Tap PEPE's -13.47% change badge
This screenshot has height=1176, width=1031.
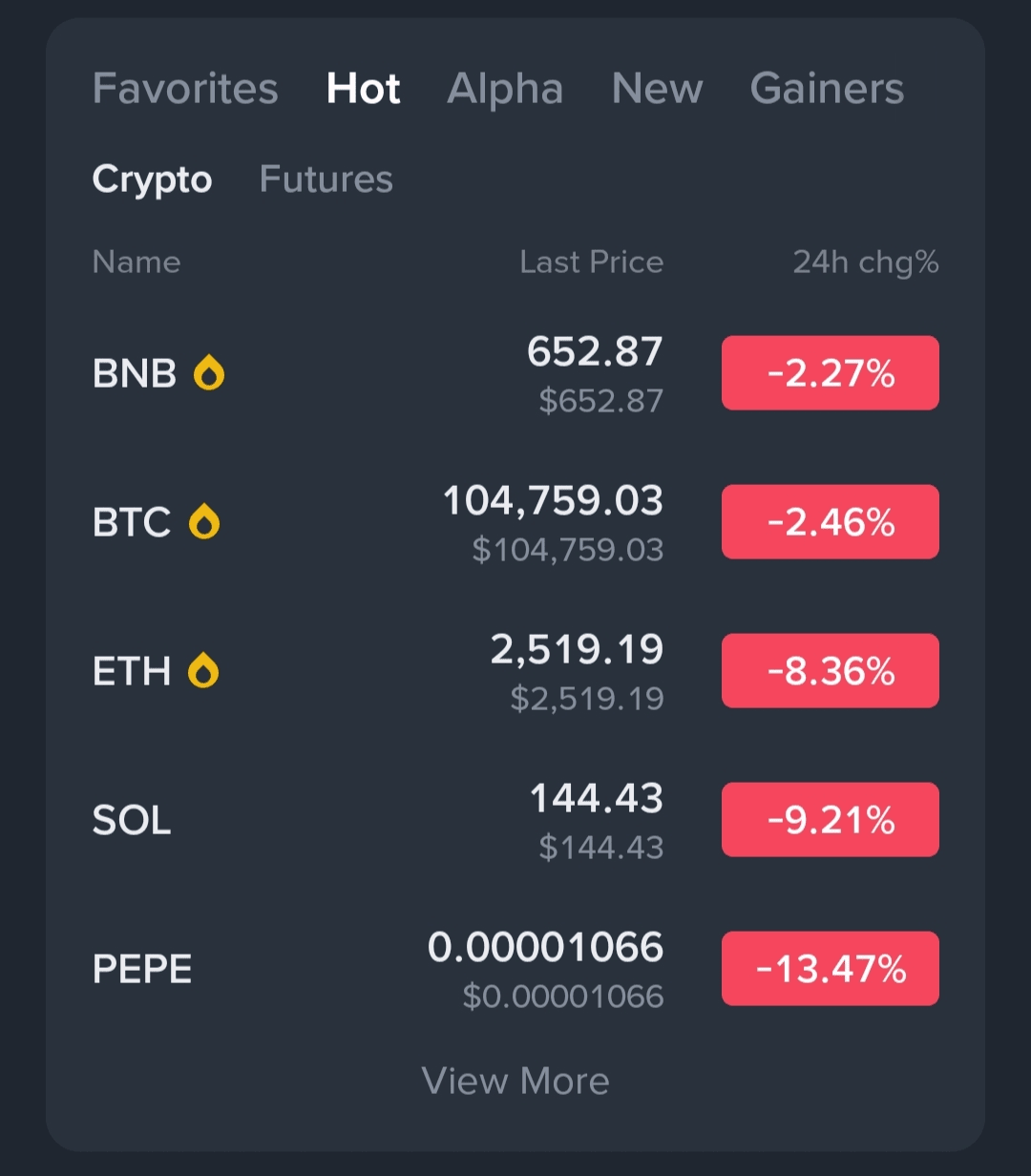pyautogui.click(x=830, y=969)
